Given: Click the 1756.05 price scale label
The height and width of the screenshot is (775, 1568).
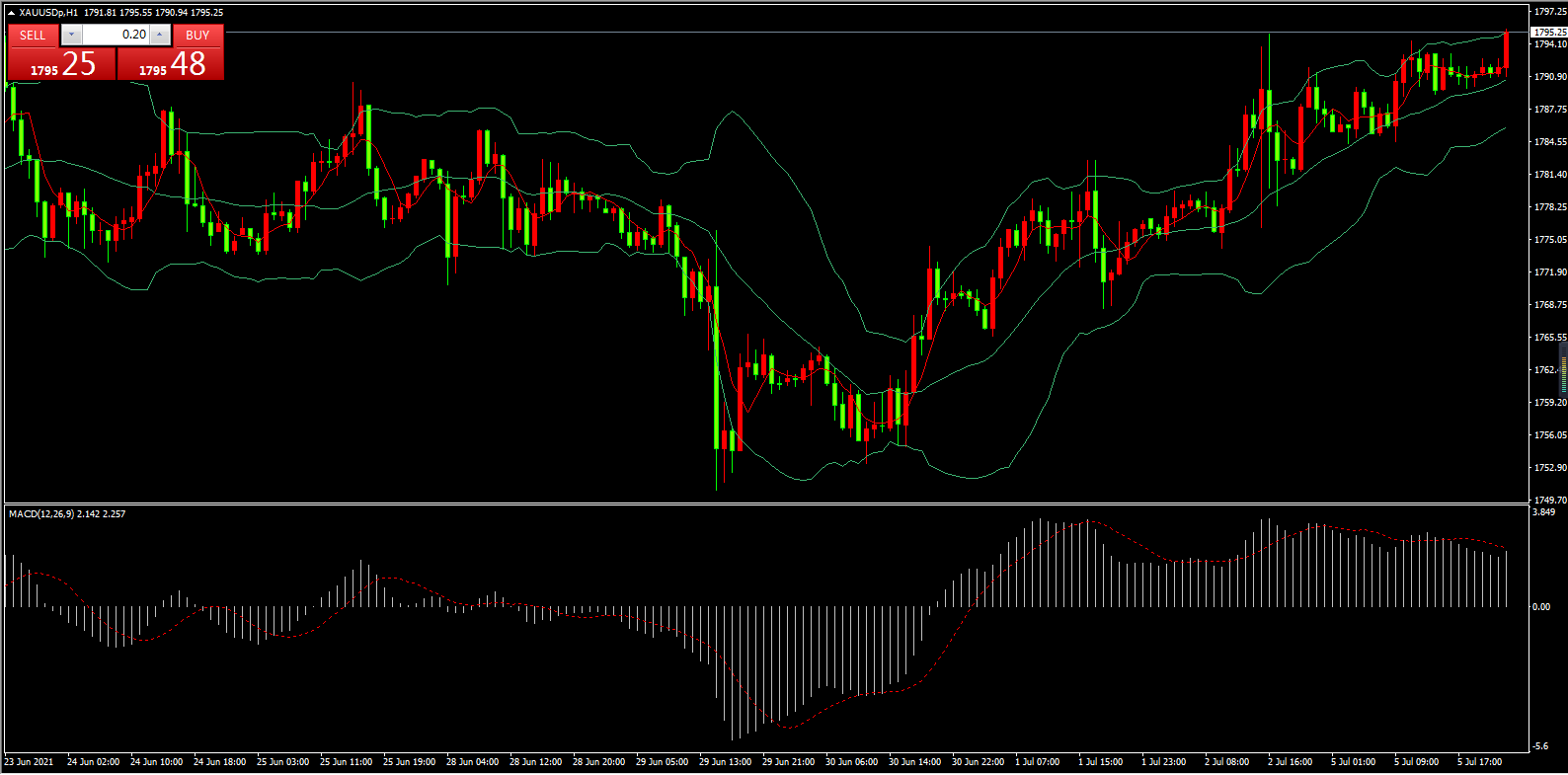Looking at the screenshot, I should 1549,435.
